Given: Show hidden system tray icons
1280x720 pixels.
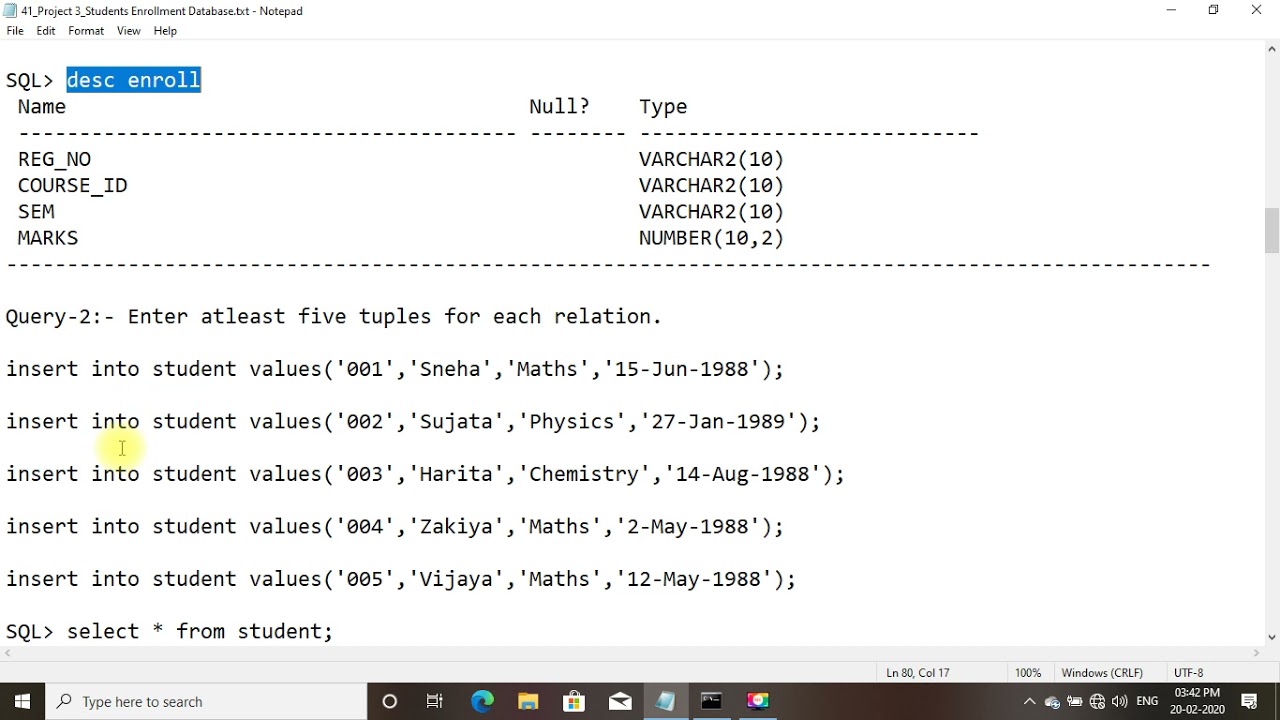Looking at the screenshot, I should tap(1029, 701).
